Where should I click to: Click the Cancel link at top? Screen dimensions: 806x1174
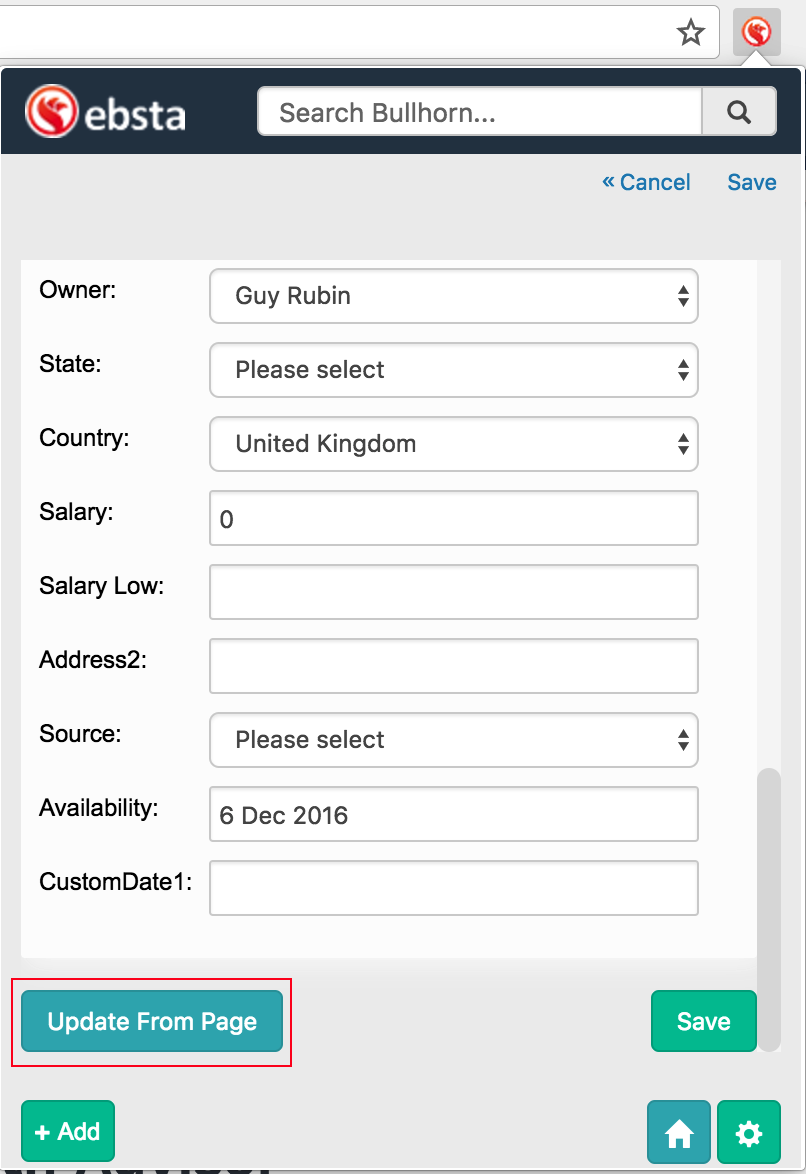coord(646,182)
